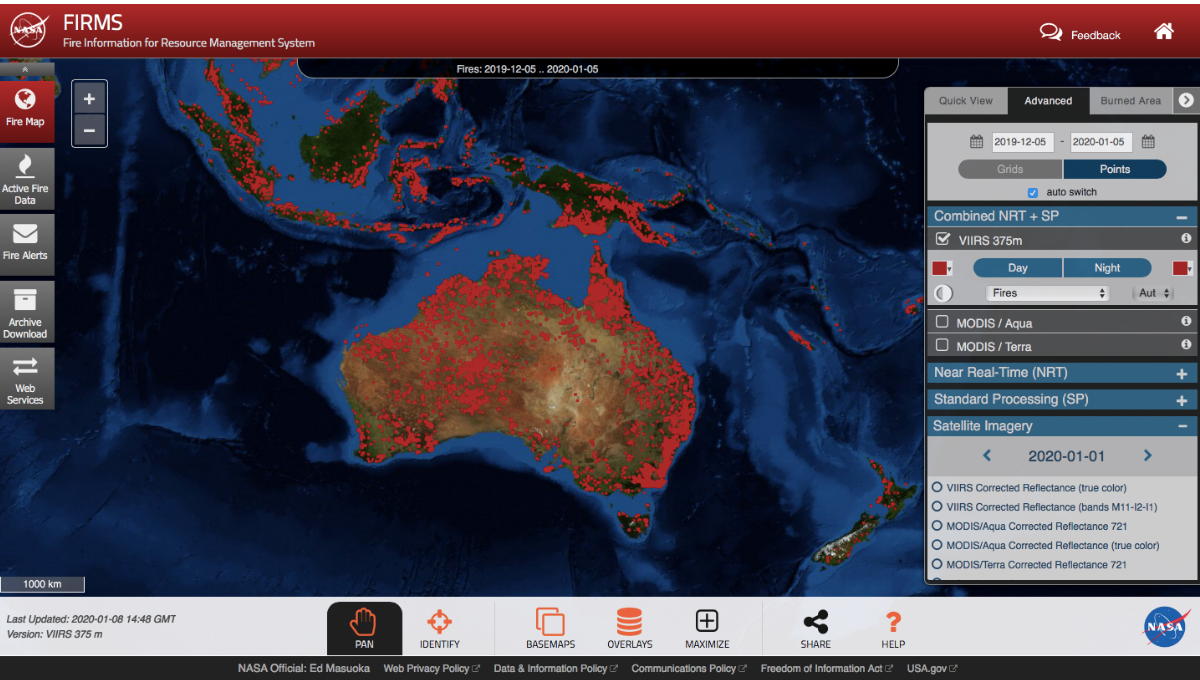Screen dimensions: 1200x680
Task: Switch to the Burned Area tab
Action: 1131,101
